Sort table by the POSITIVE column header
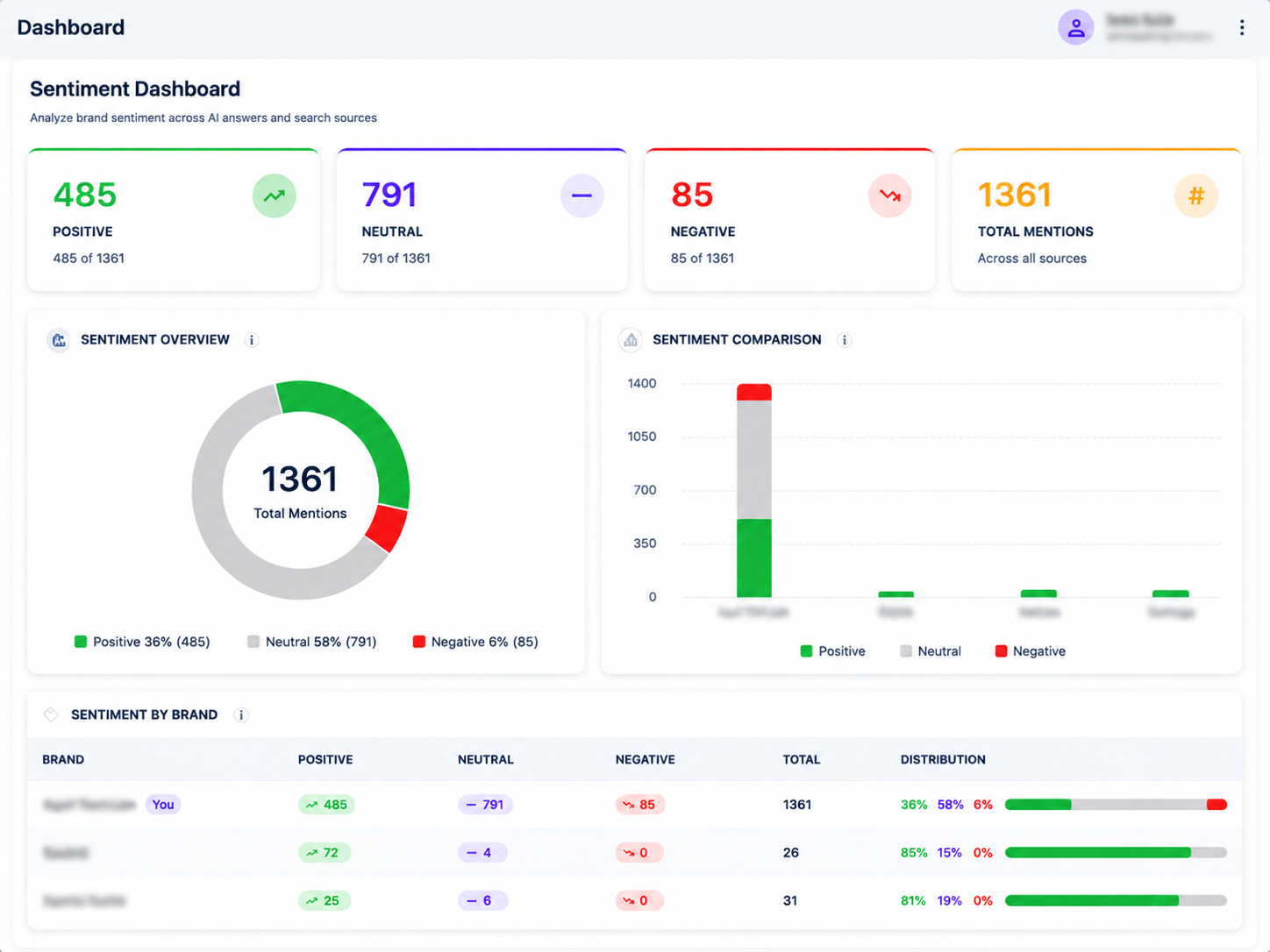This screenshot has height=952, width=1270. pyautogui.click(x=325, y=759)
